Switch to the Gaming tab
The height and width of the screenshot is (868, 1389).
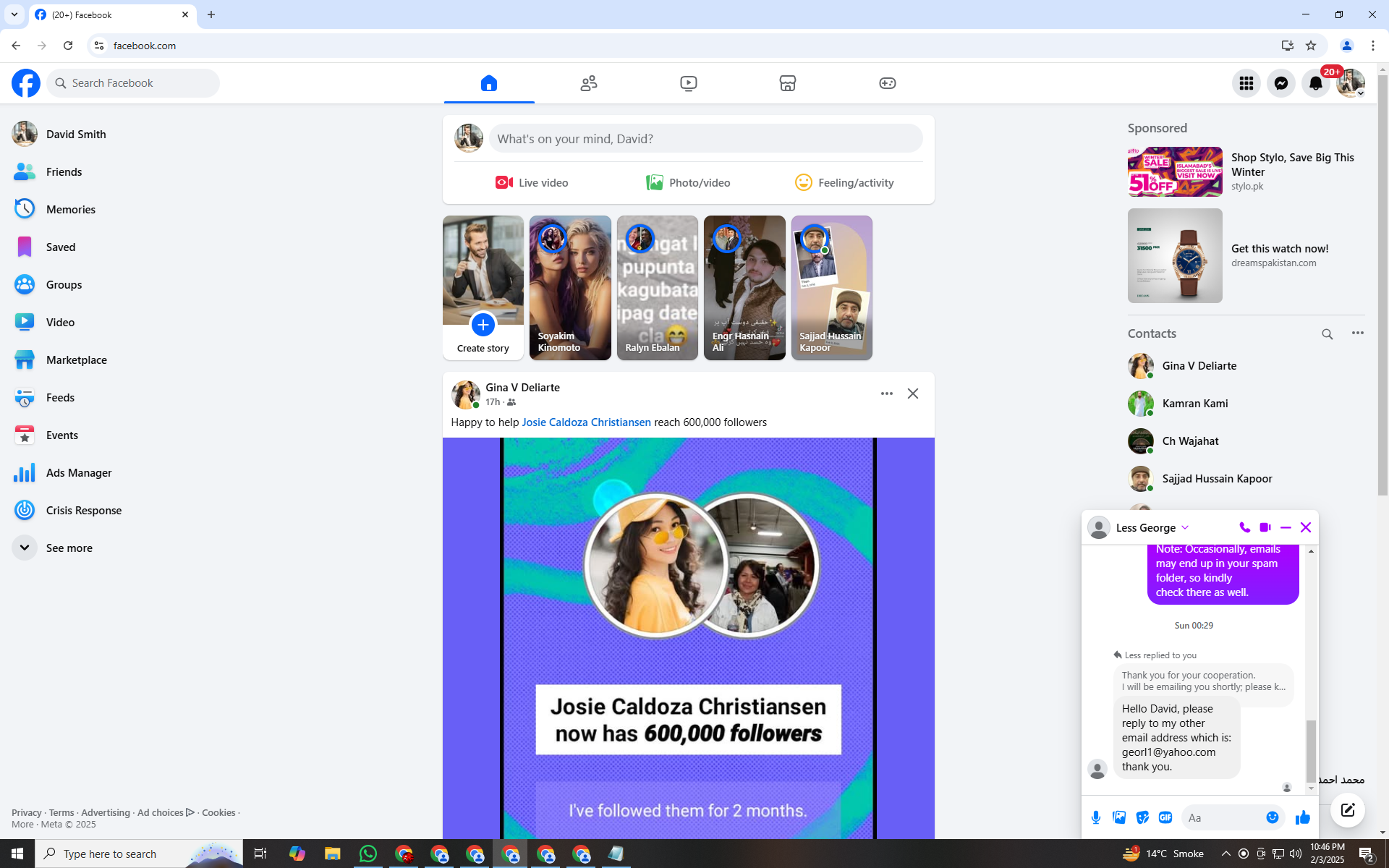(x=887, y=83)
